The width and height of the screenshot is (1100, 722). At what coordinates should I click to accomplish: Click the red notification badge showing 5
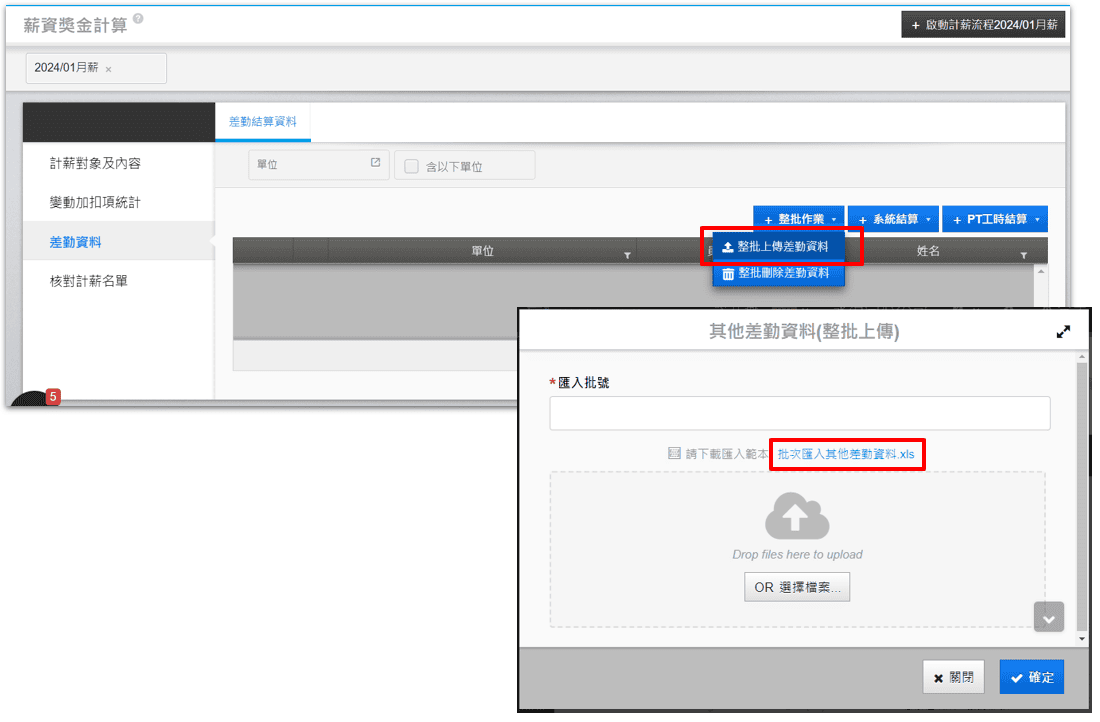click(53, 397)
